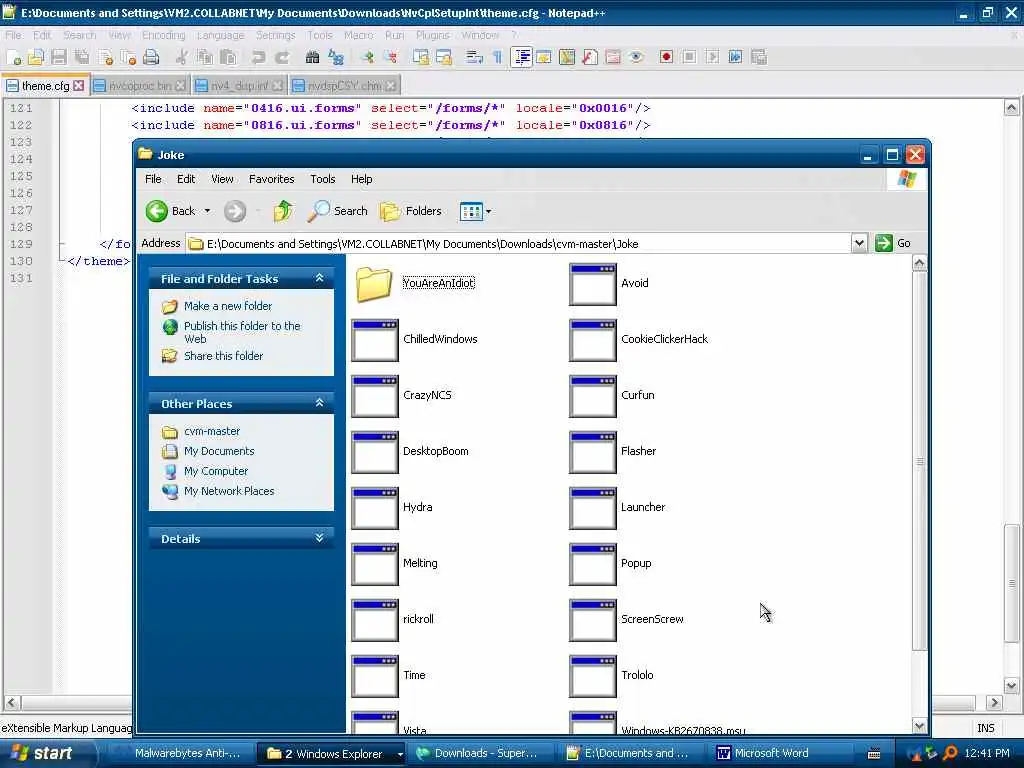
Task: Switch to the nvcoproc.bin tab
Action: (x=140, y=86)
